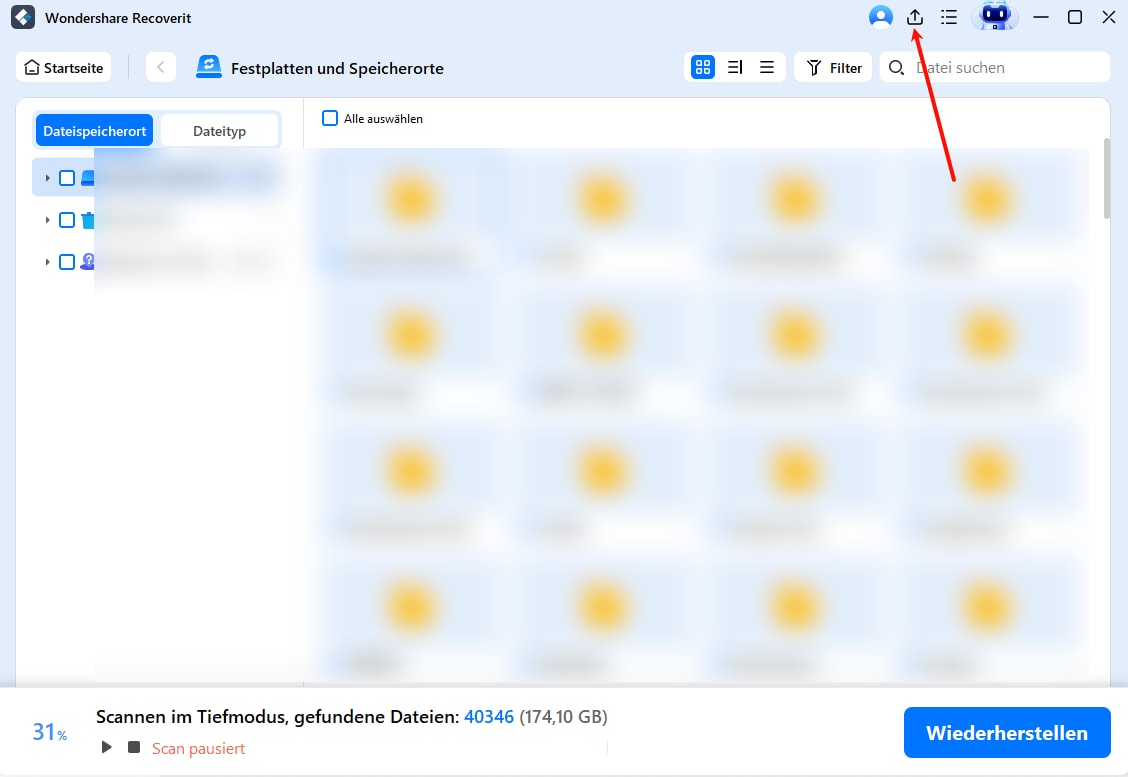The image size is (1128, 777).
Task: Open the AI robot assistant
Action: click(995, 16)
